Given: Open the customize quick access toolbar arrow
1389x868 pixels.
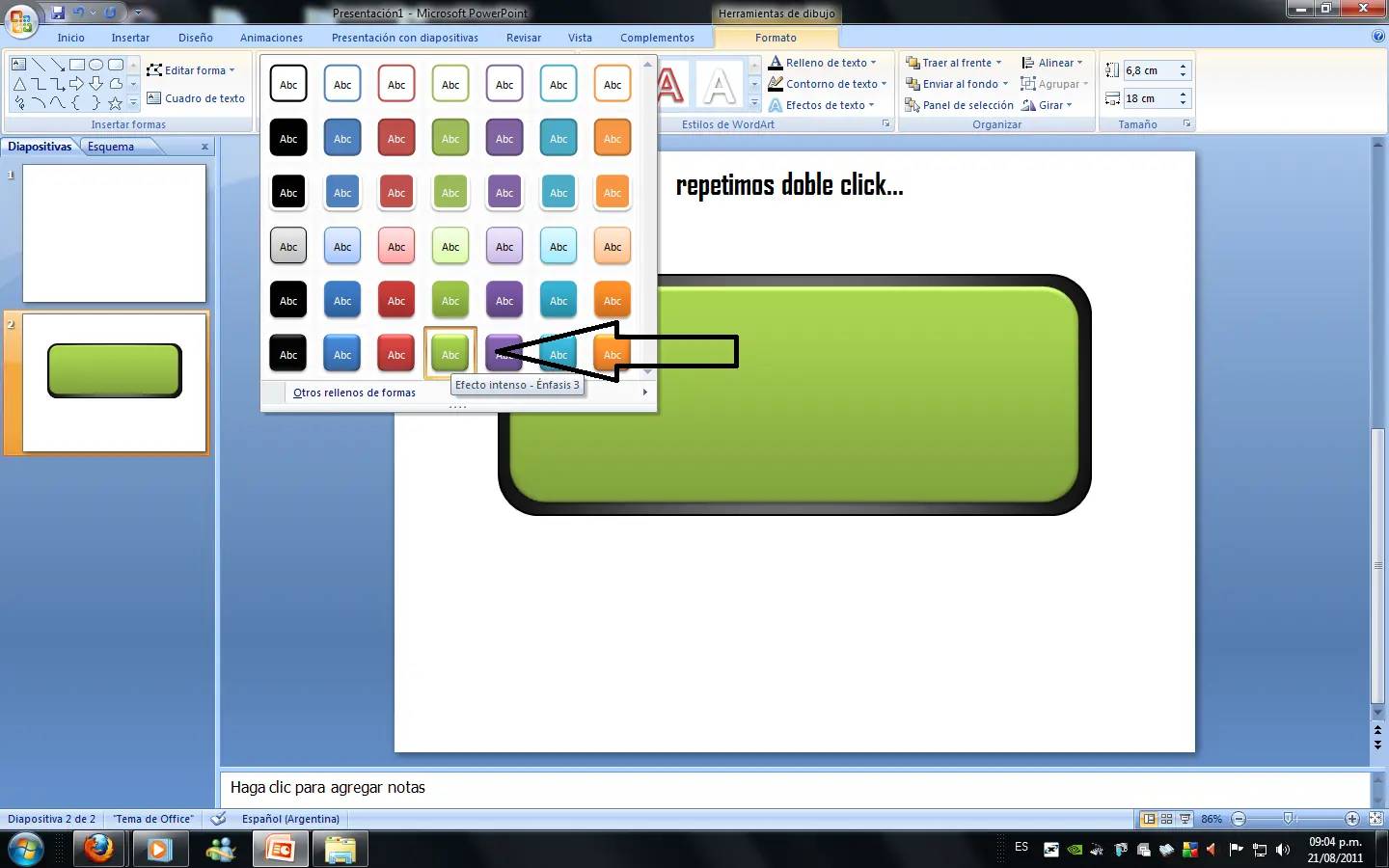Looking at the screenshot, I should click(138, 13).
